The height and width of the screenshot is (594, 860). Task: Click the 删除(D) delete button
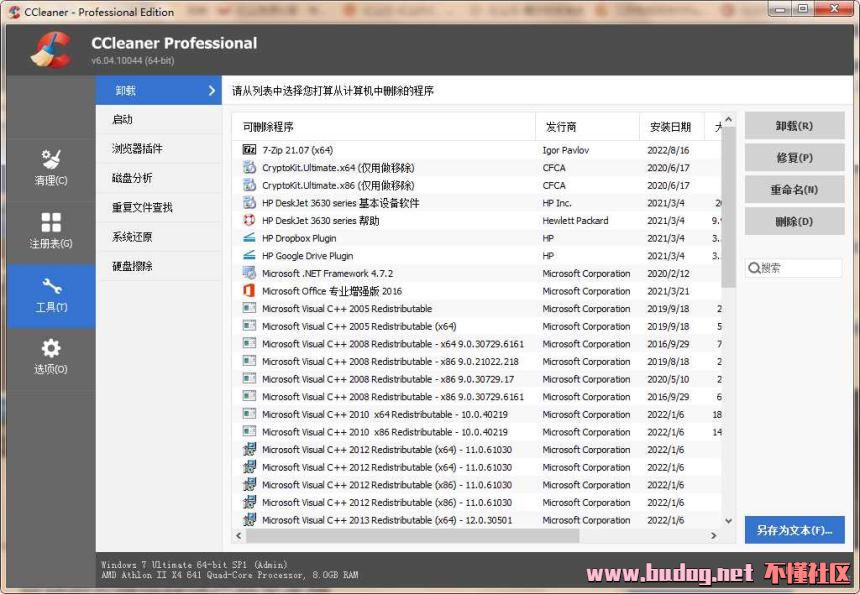(794, 222)
